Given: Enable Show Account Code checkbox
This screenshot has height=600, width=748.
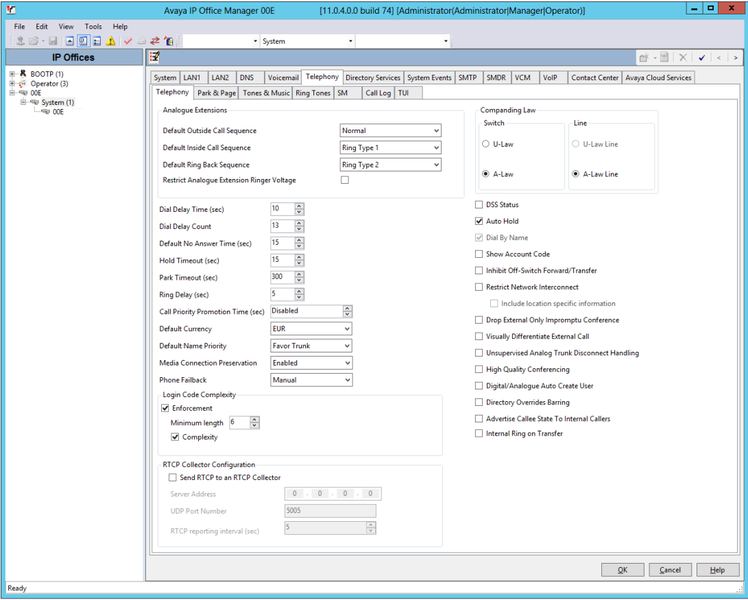Looking at the screenshot, I should pos(479,254).
